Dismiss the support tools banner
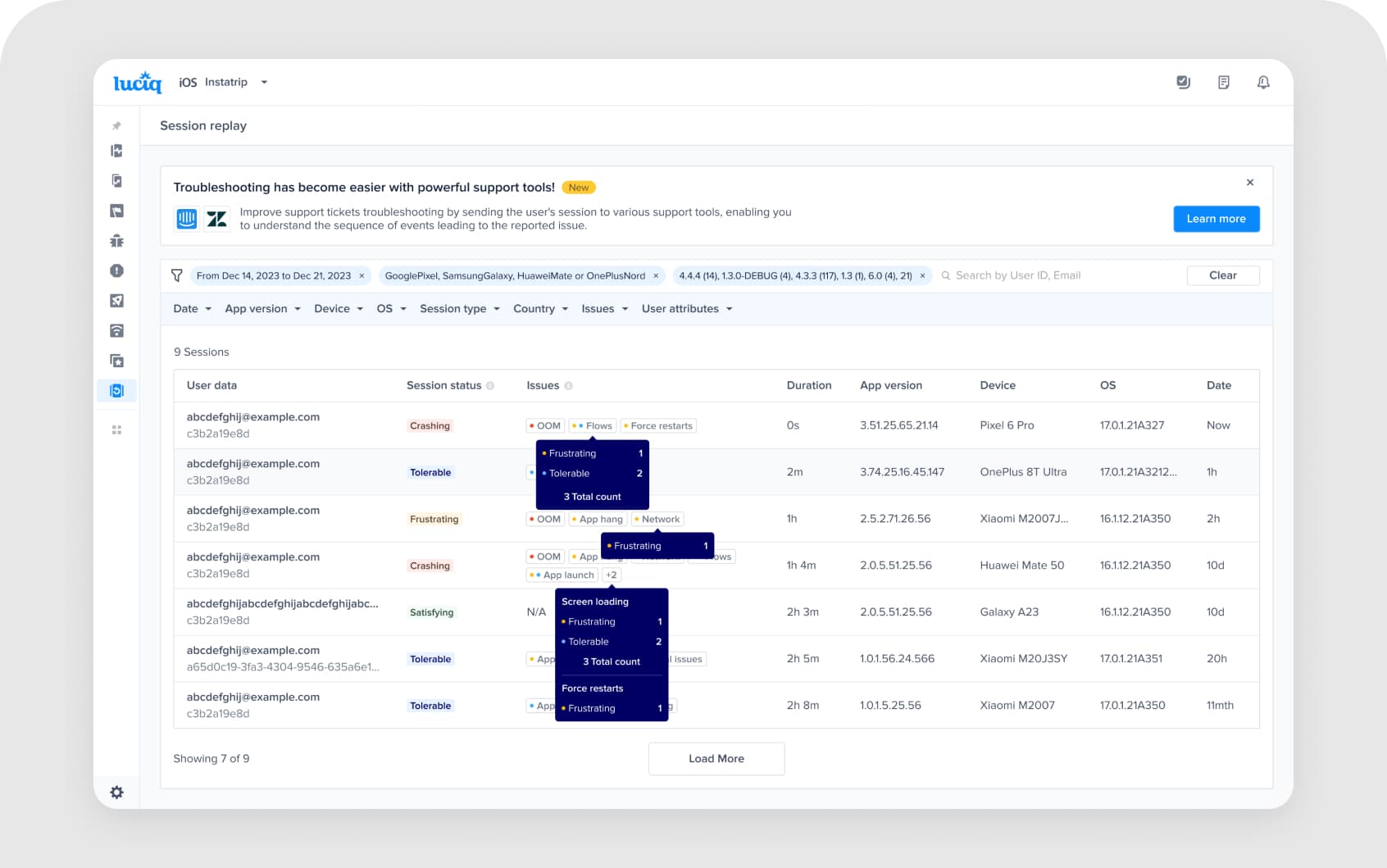The image size is (1387, 868). coord(1250,183)
